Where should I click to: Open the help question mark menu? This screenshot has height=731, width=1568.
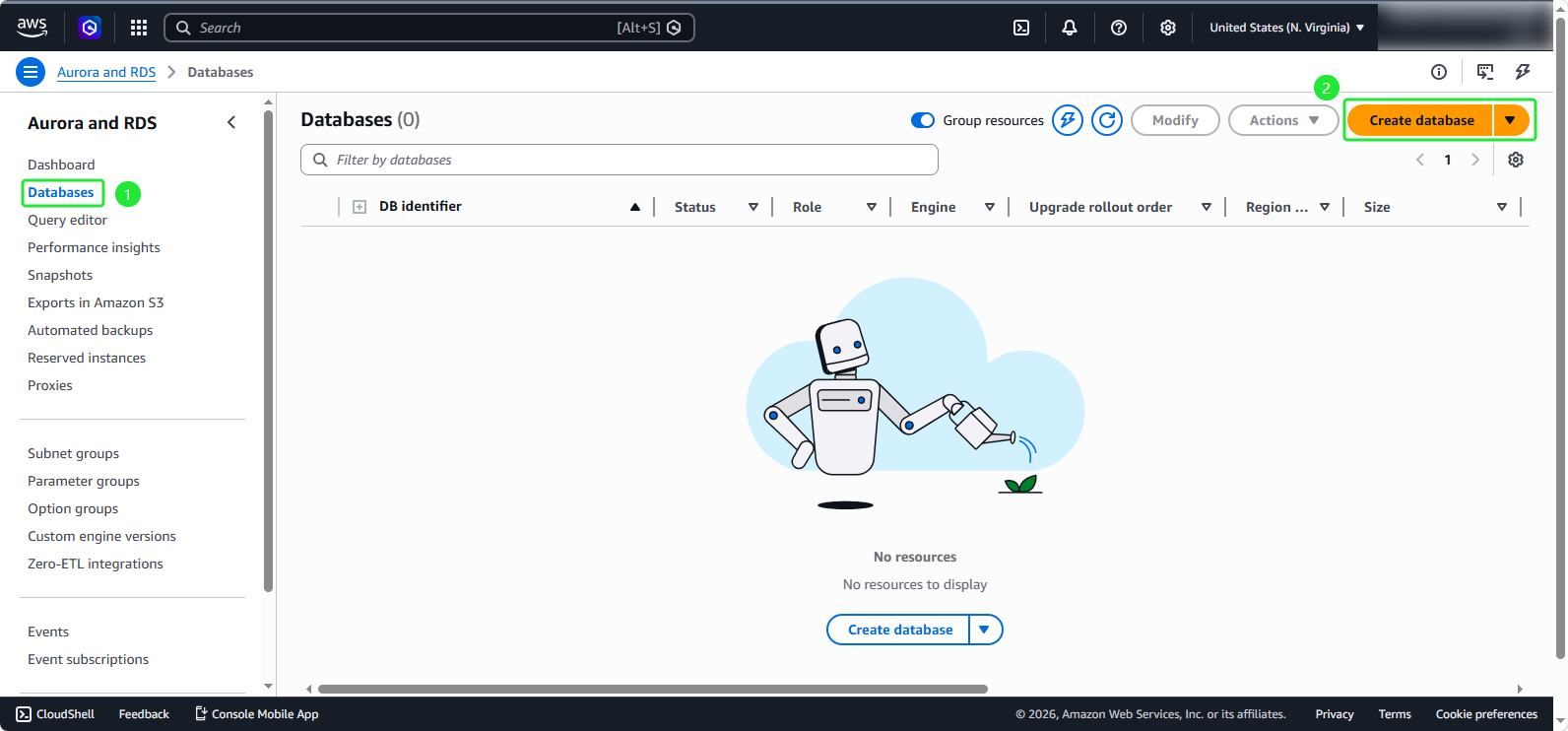pyautogui.click(x=1119, y=28)
